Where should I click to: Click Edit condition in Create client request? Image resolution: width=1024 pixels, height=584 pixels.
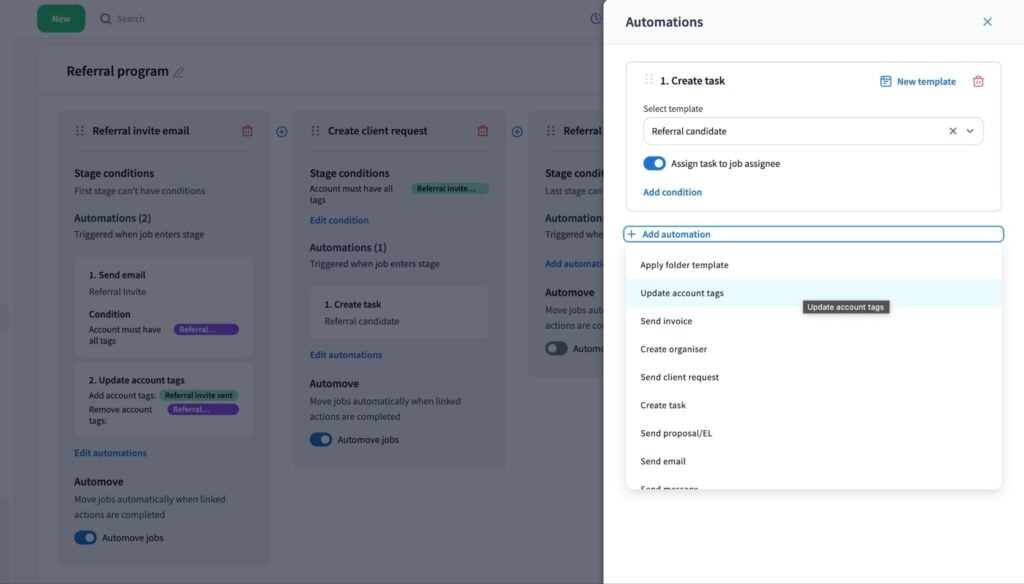[339, 220]
